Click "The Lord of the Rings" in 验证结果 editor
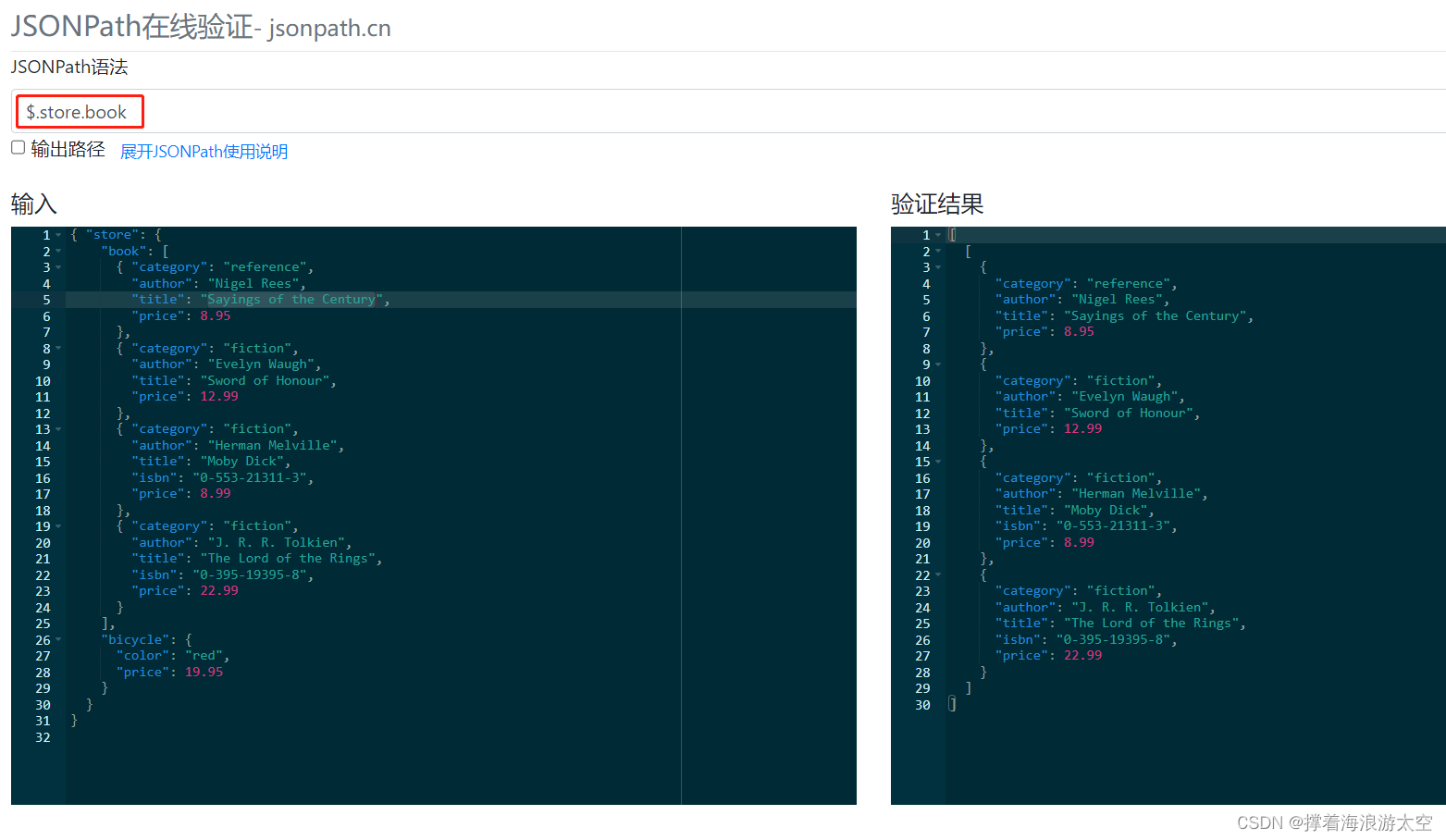The height and width of the screenshot is (840, 1446). tap(1152, 624)
